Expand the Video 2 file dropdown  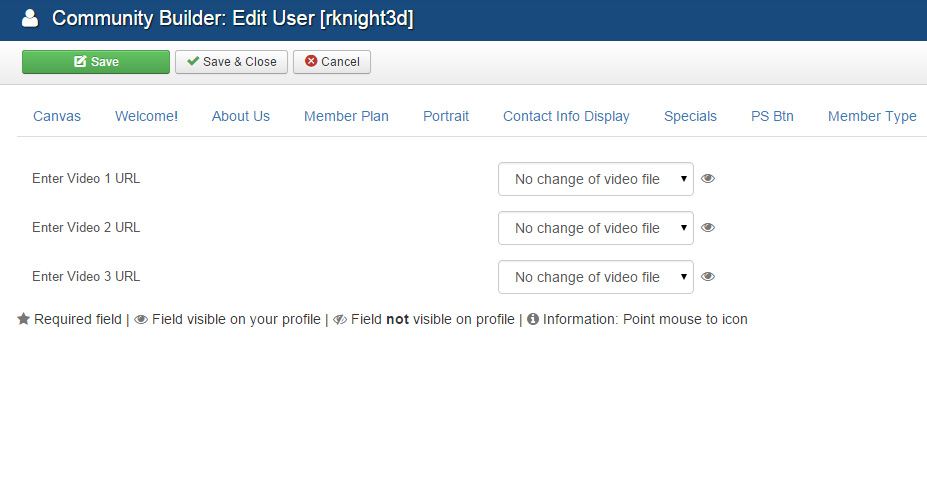[596, 228]
